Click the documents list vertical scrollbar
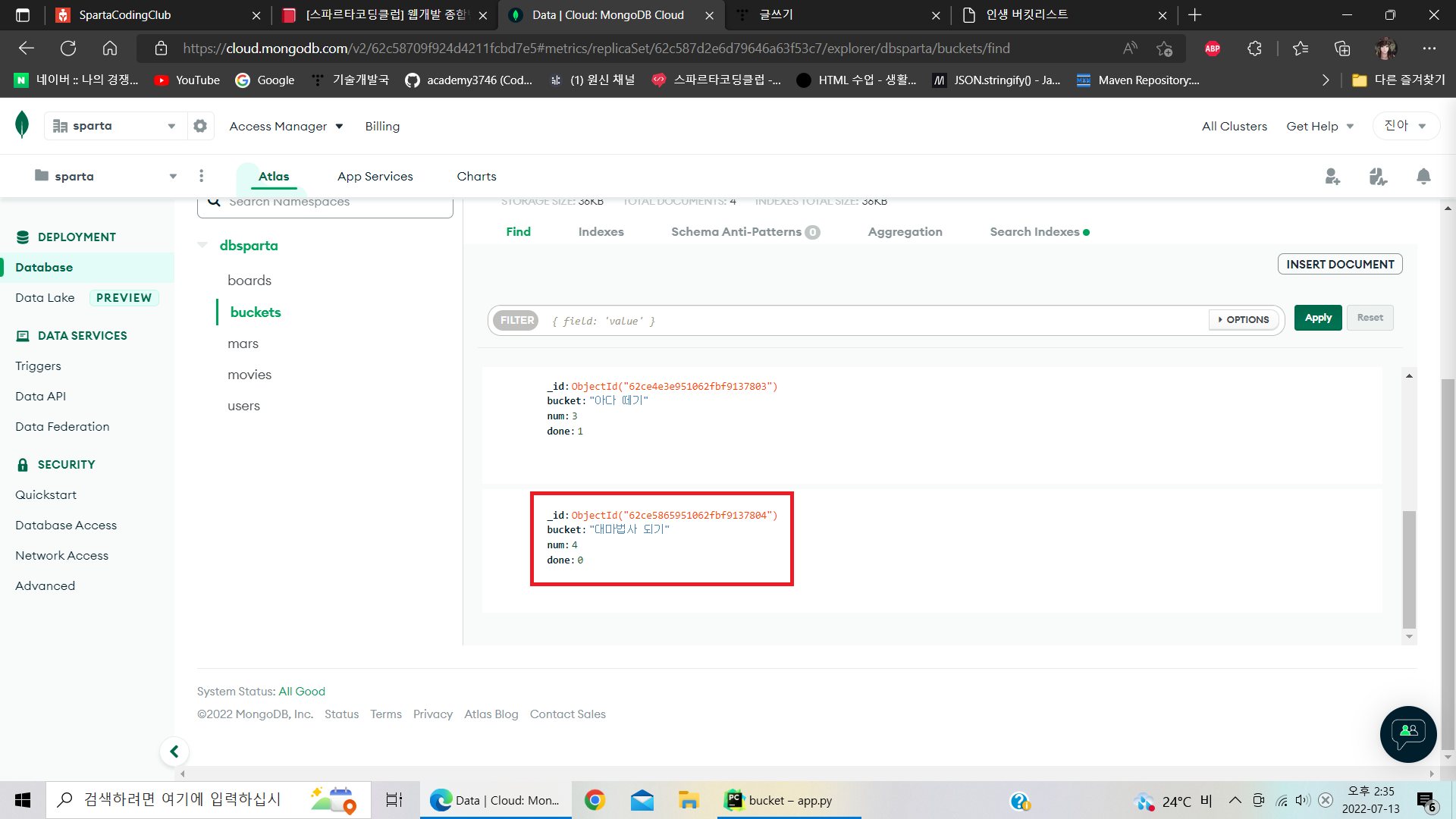Screen dimensions: 1456x819 tap(1409, 569)
